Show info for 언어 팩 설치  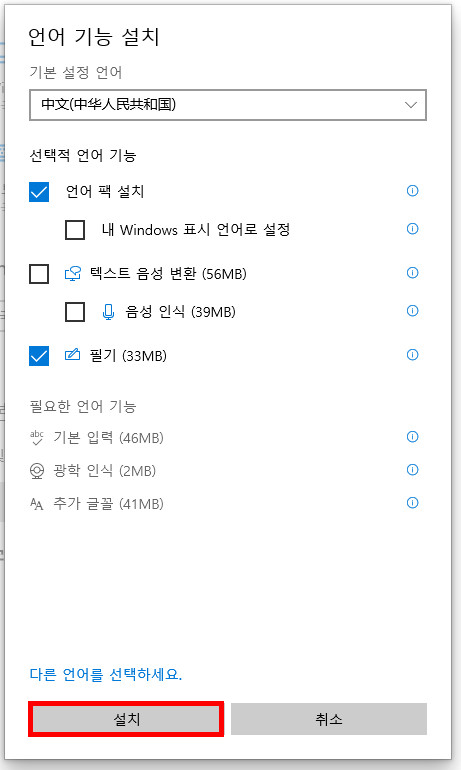click(412, 191)
